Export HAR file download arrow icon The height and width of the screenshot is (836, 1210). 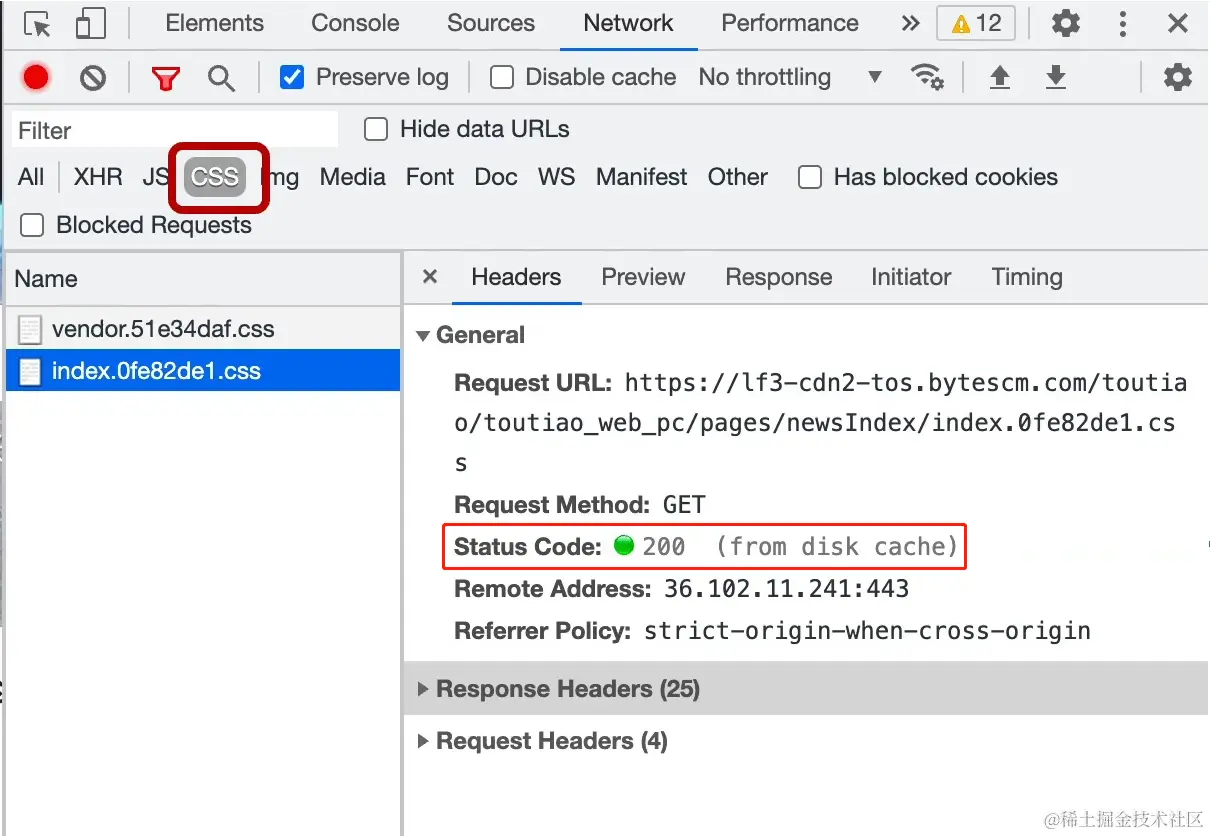1055,77
